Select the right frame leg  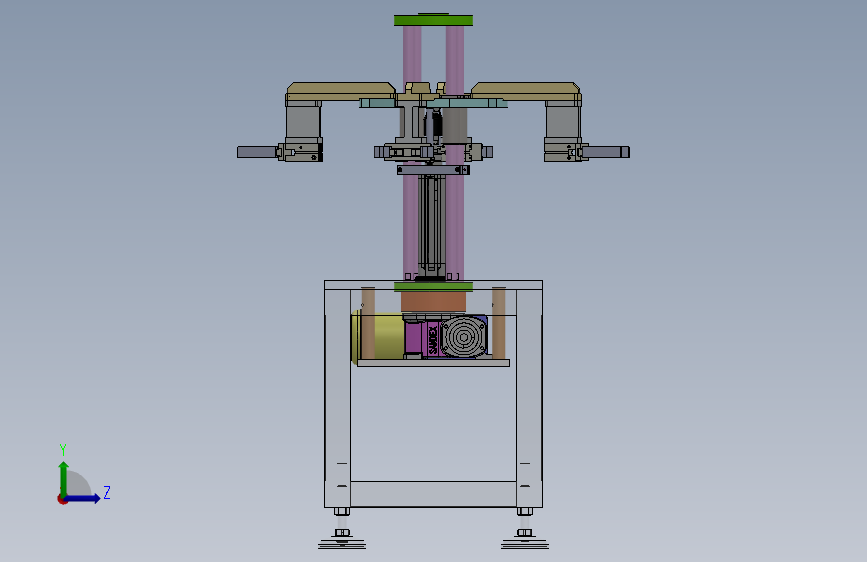click(529, 398)
